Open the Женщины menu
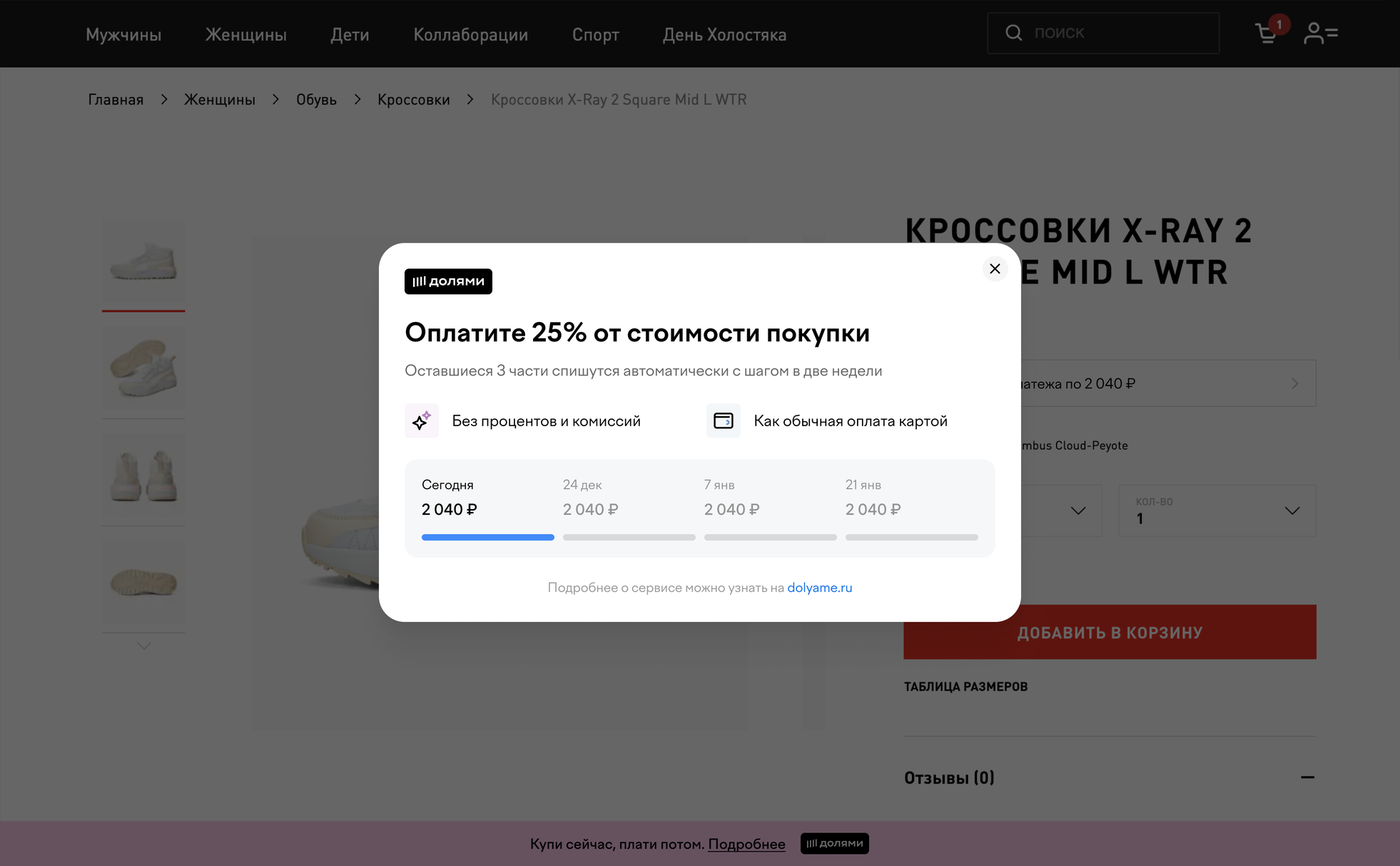The image size is (1400, 866). 246,34
